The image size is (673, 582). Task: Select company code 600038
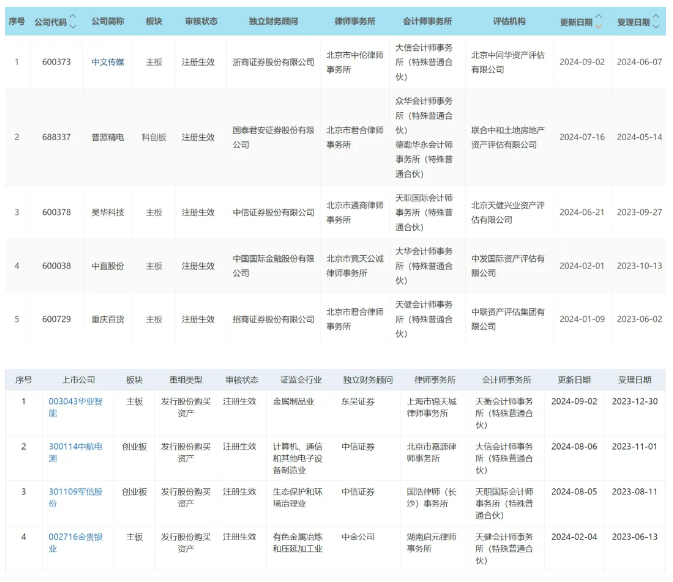(56, 266)
